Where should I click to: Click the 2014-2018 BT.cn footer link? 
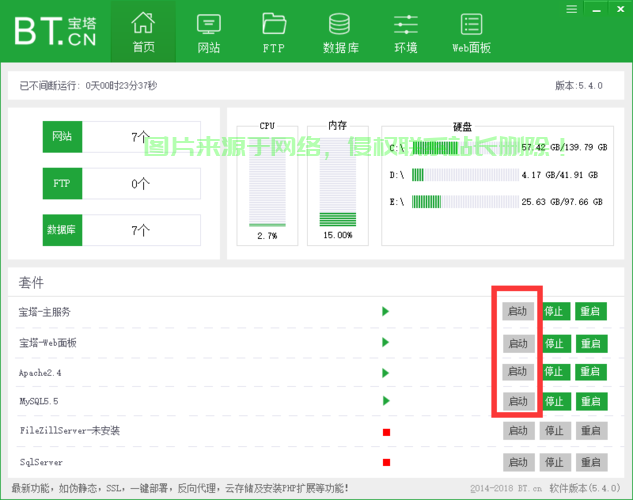tap(506, 488)
